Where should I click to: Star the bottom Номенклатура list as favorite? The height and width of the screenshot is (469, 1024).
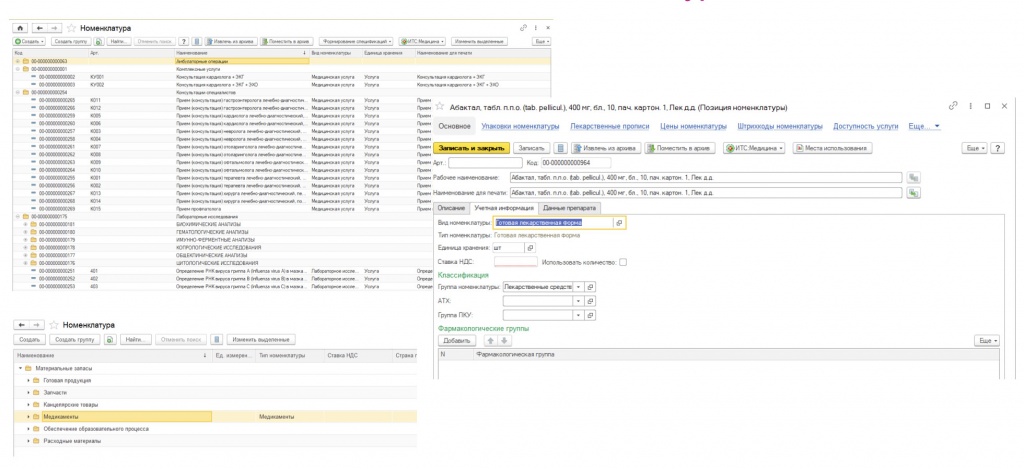coord(54,325)
